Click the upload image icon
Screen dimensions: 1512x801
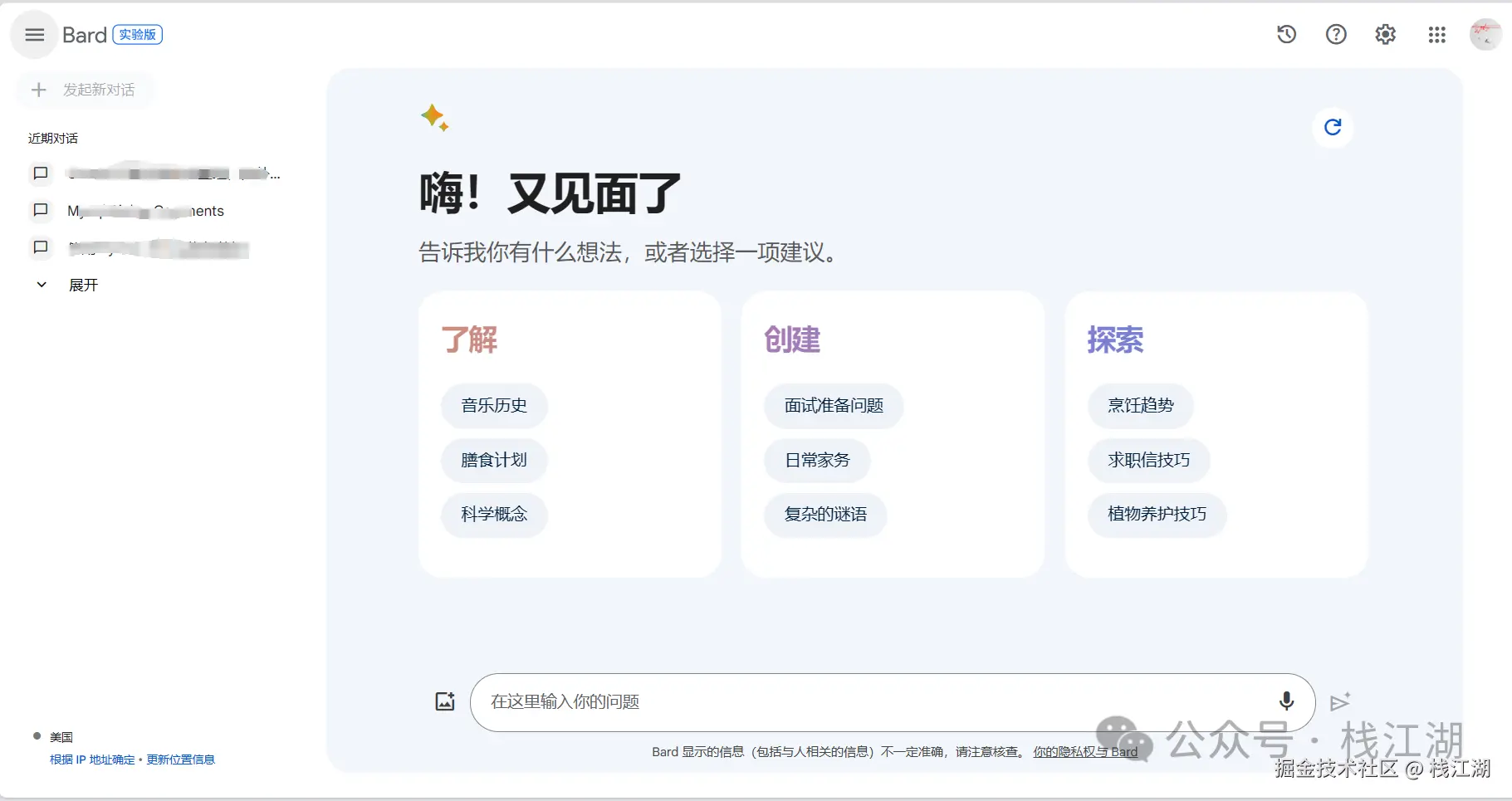(445, 701)
